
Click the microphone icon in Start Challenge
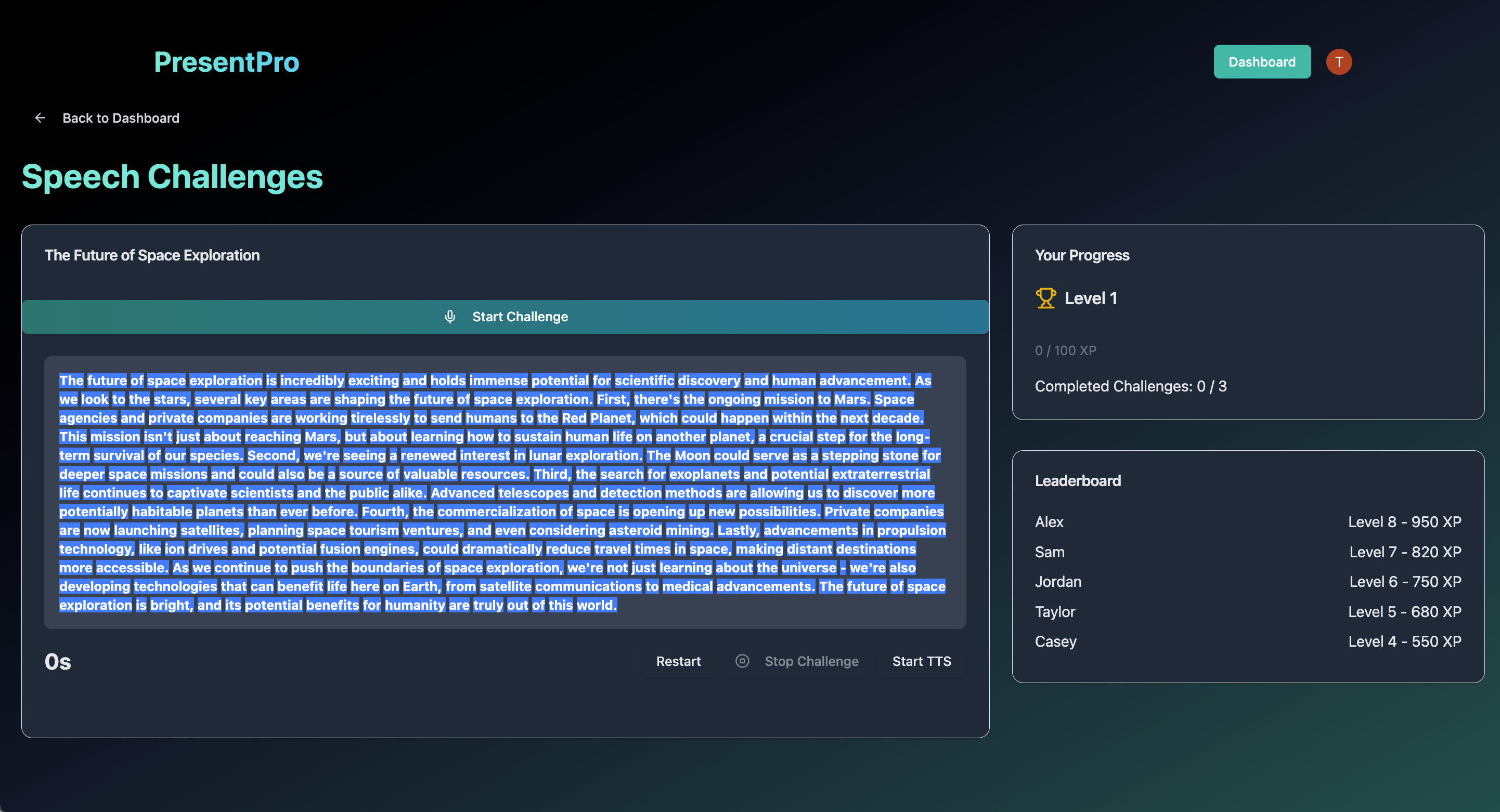(449, 317)
